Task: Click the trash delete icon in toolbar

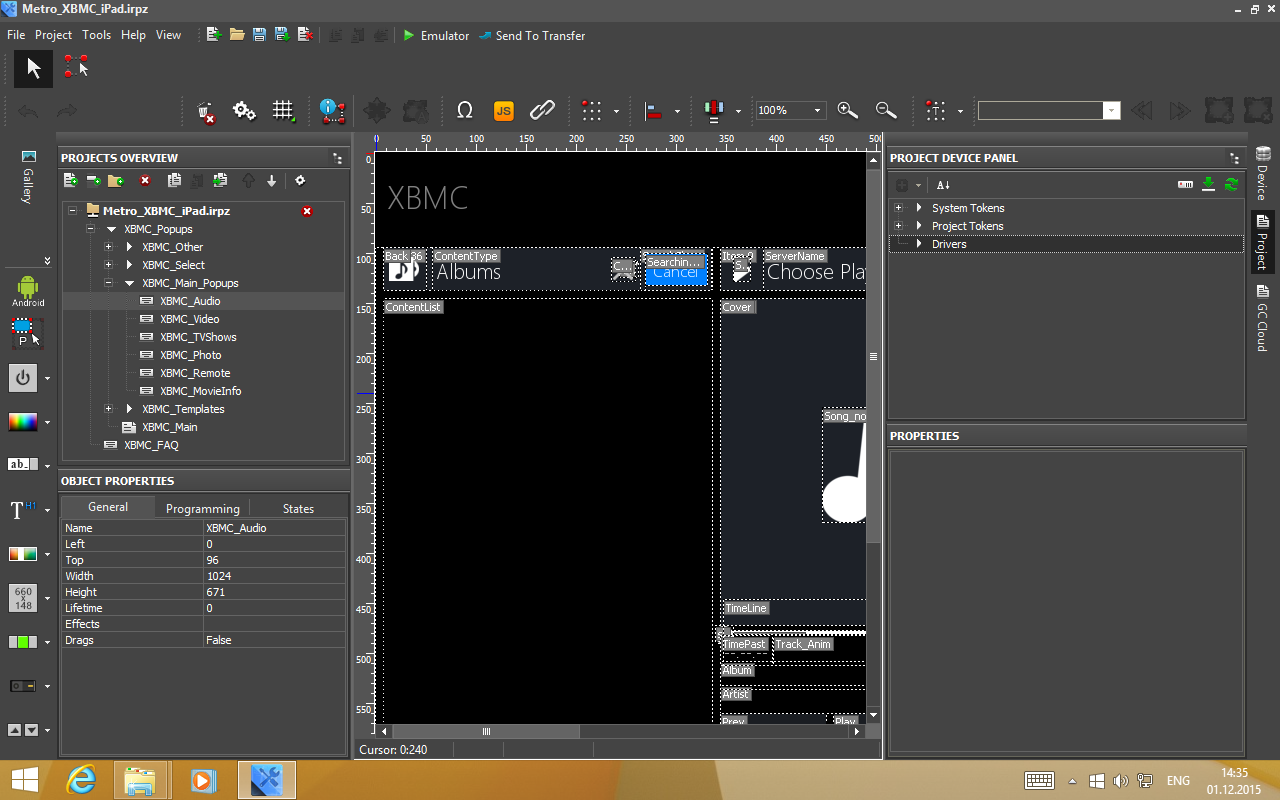Action: (207, 111)
